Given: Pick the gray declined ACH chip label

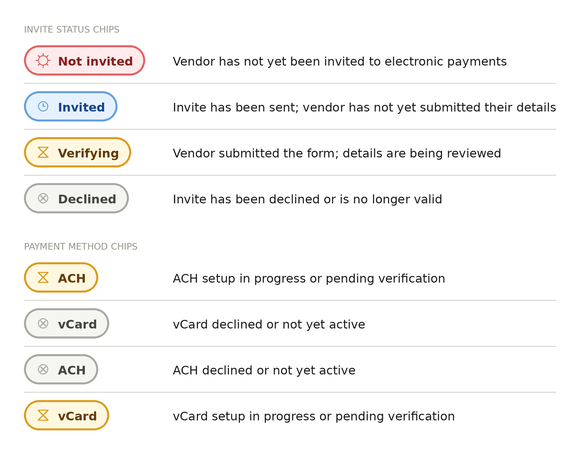Looking at the screenshot, I should pos(72,370).
